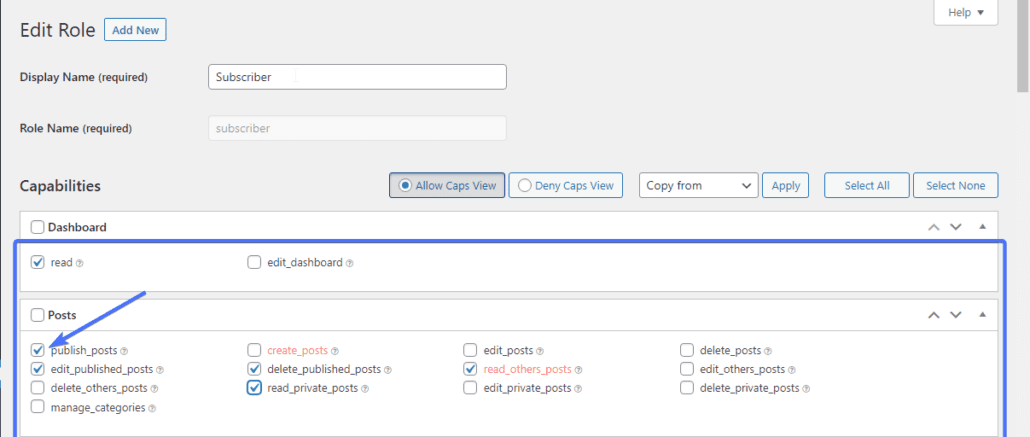The image size is (1030, 437).
Task: Enable edit_others_posts capability
Action: pos(686,369)
